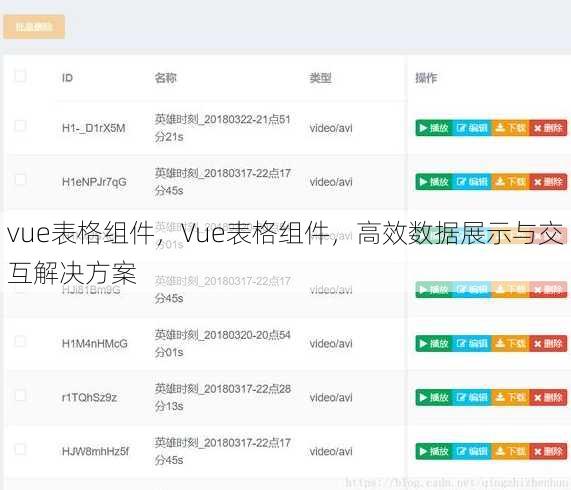Click video/avi in row HJW8mhHz5f
571x490 pixels.
331,451
